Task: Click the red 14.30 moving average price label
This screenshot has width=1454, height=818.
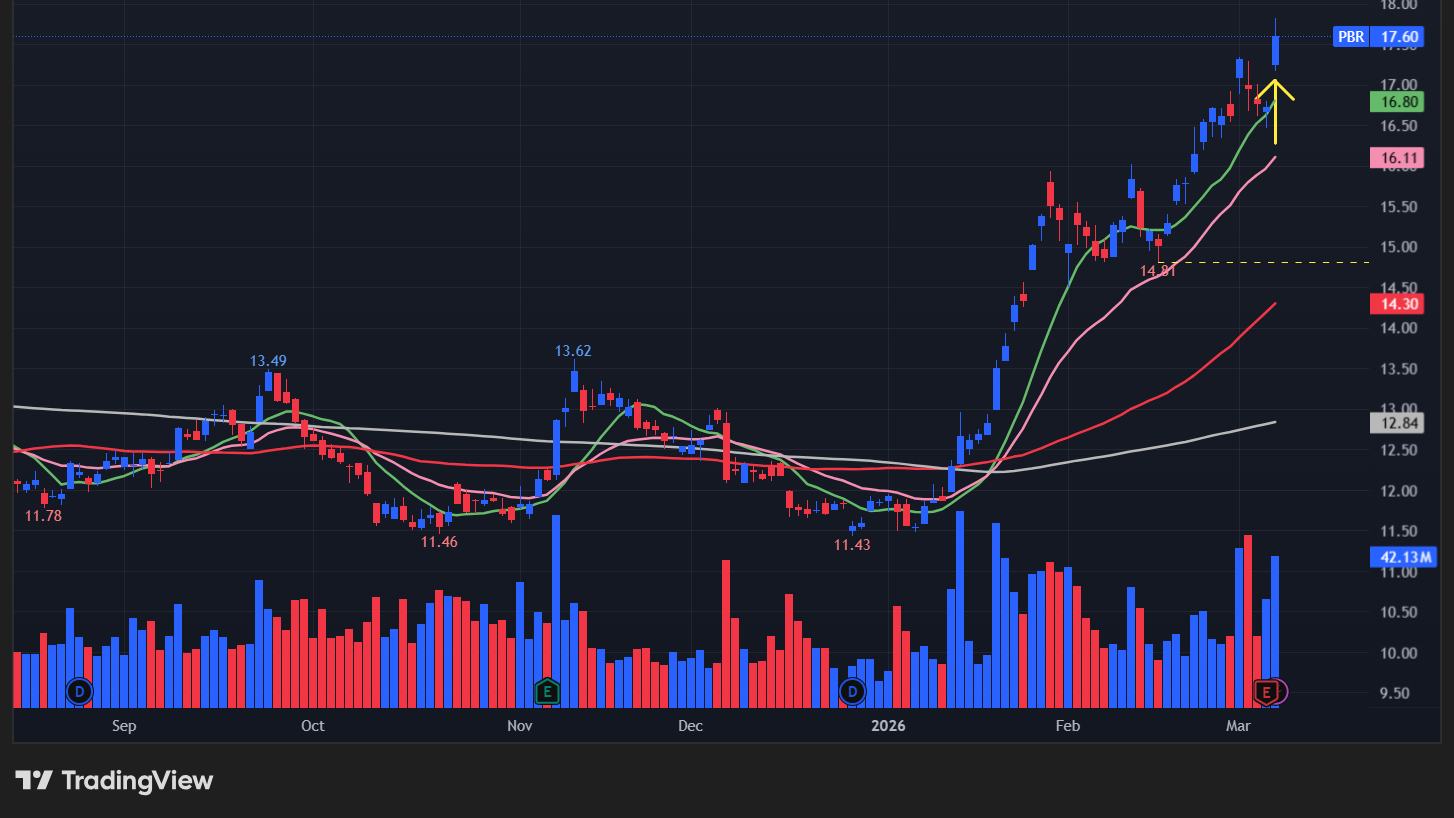Action: click(1397, 304)
